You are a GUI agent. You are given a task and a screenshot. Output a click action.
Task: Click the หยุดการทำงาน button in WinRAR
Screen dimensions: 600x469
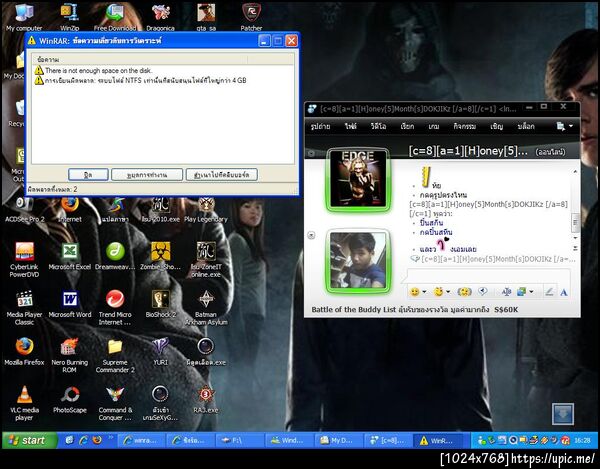(x=147, y=174)
